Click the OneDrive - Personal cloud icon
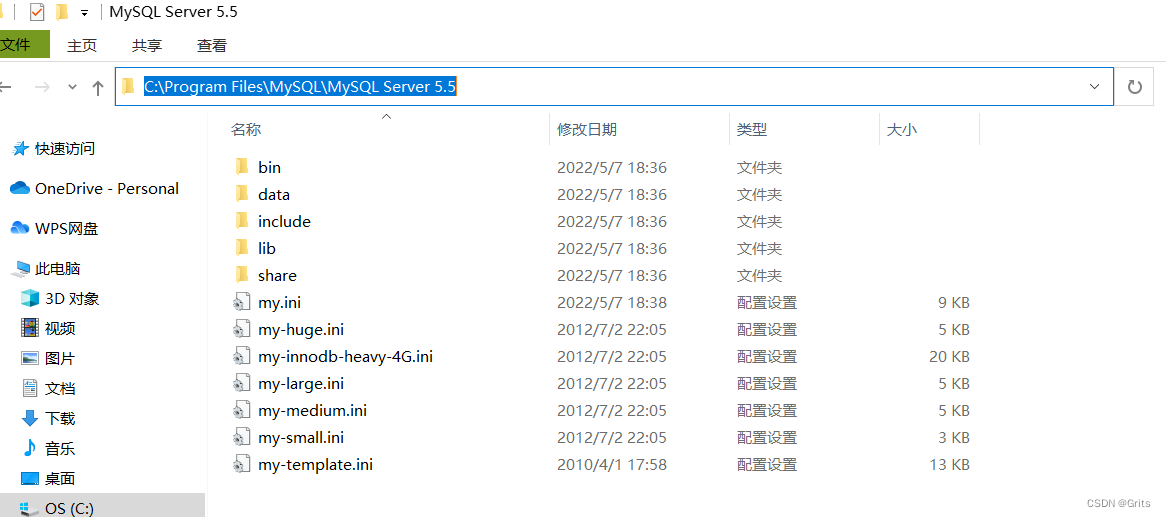The height and width of the screenshot is (517, 1166). [20, 188]
